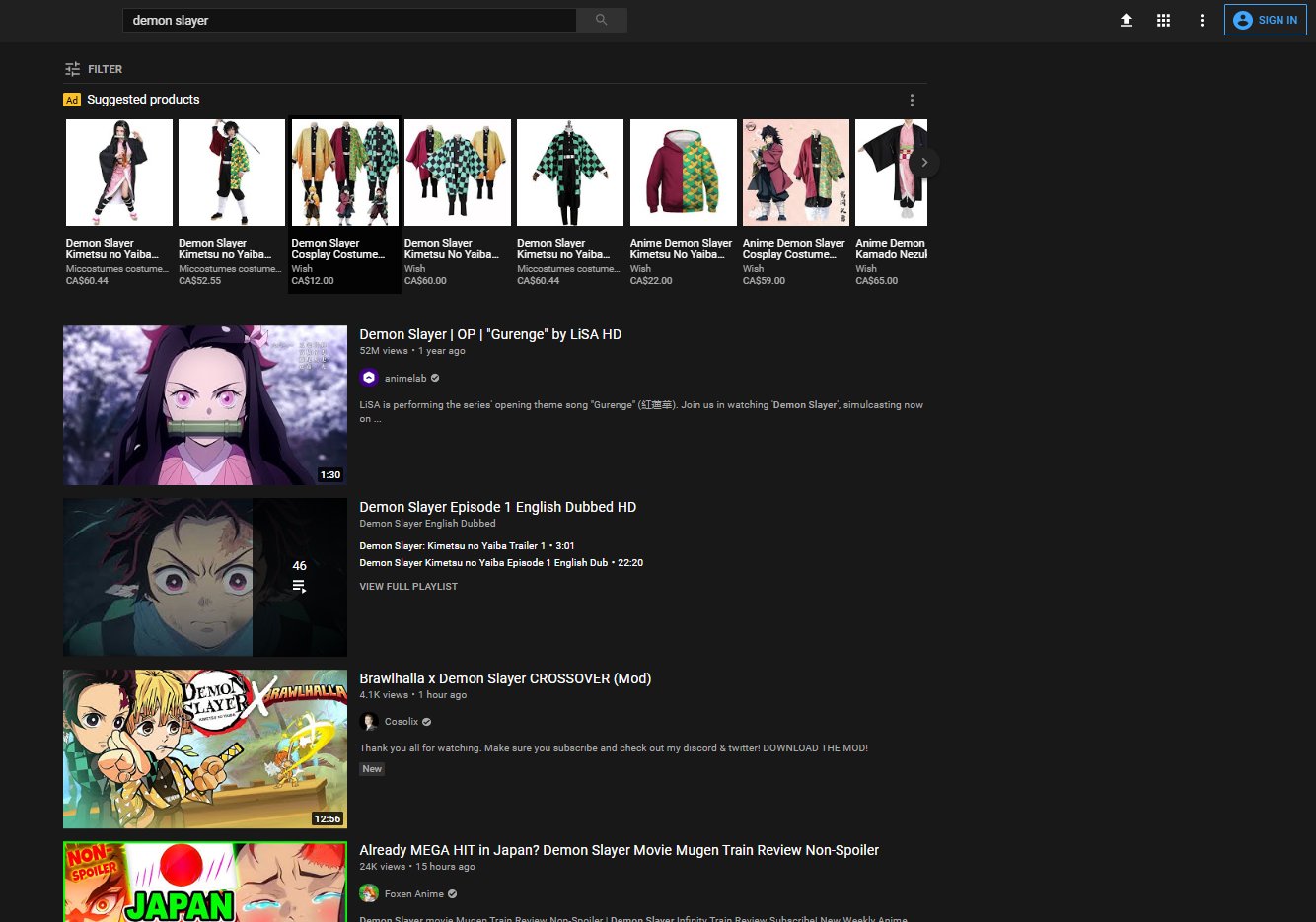Click the 1:30 duration badge on Gurenge thumbnail
Viewport: 1316px width, 922px height.
pos(330,474)
